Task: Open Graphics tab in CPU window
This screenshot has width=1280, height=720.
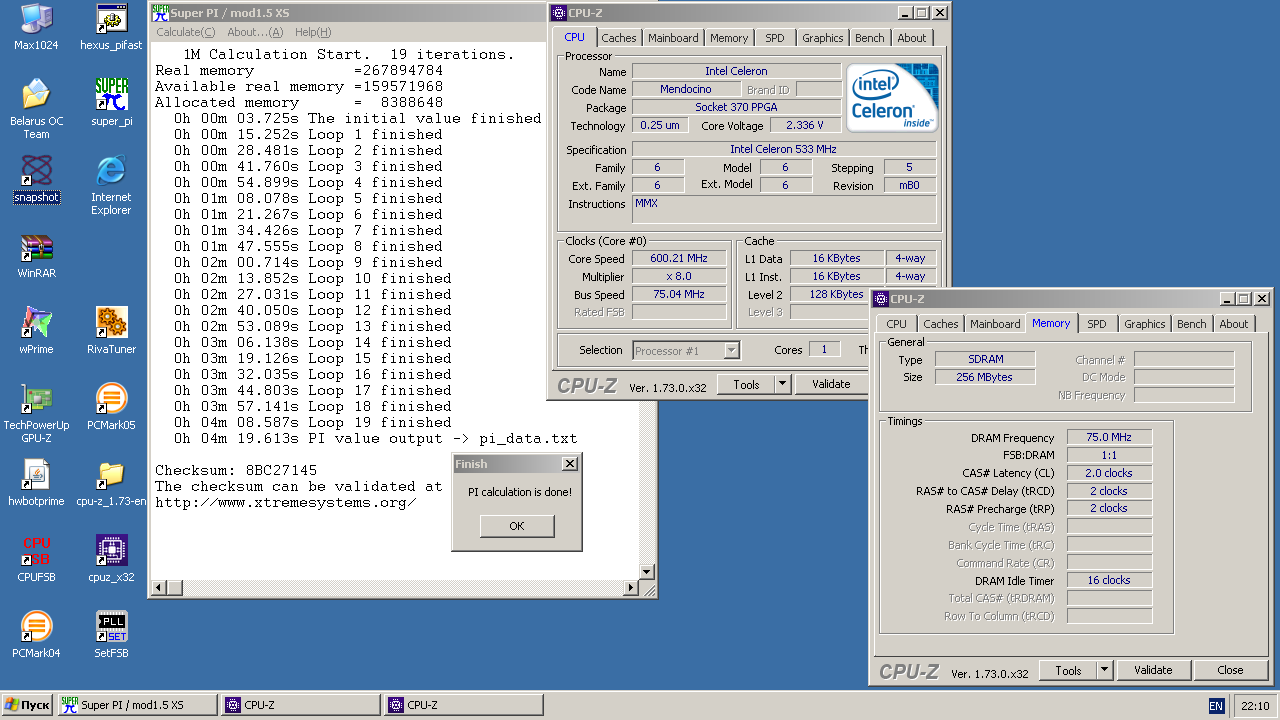Action: (x=823, y=38)
